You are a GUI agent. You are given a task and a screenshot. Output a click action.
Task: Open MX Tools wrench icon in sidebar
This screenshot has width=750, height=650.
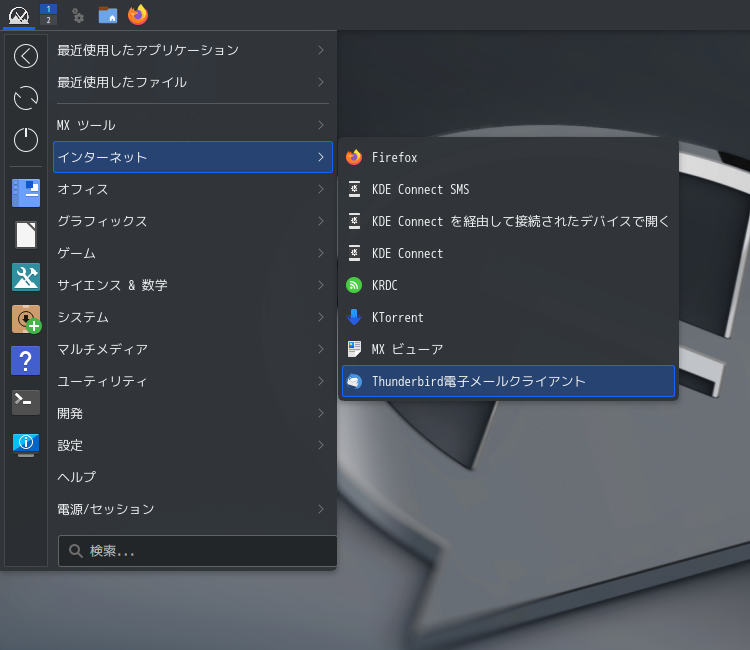(26, 277)
